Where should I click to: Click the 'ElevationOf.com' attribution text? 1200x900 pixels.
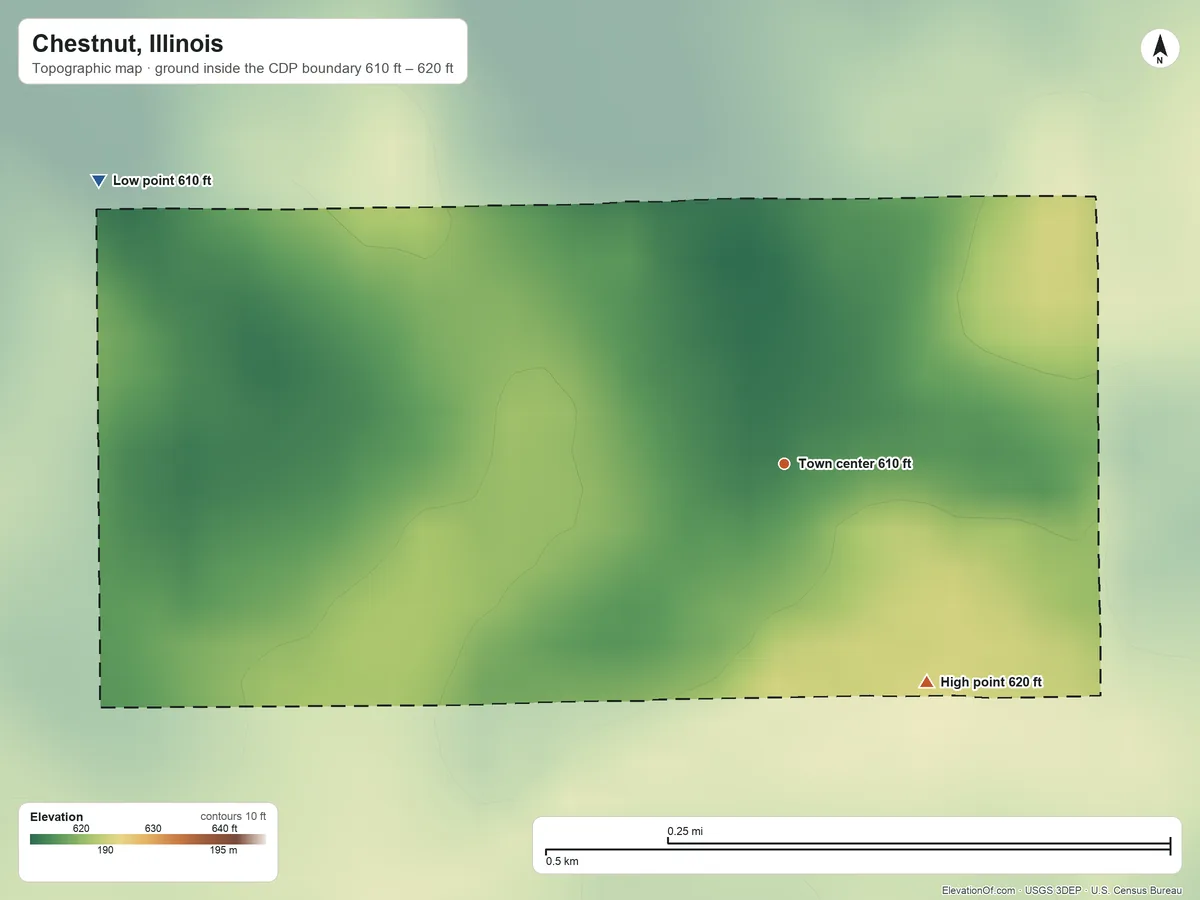[x=979, y=890]
